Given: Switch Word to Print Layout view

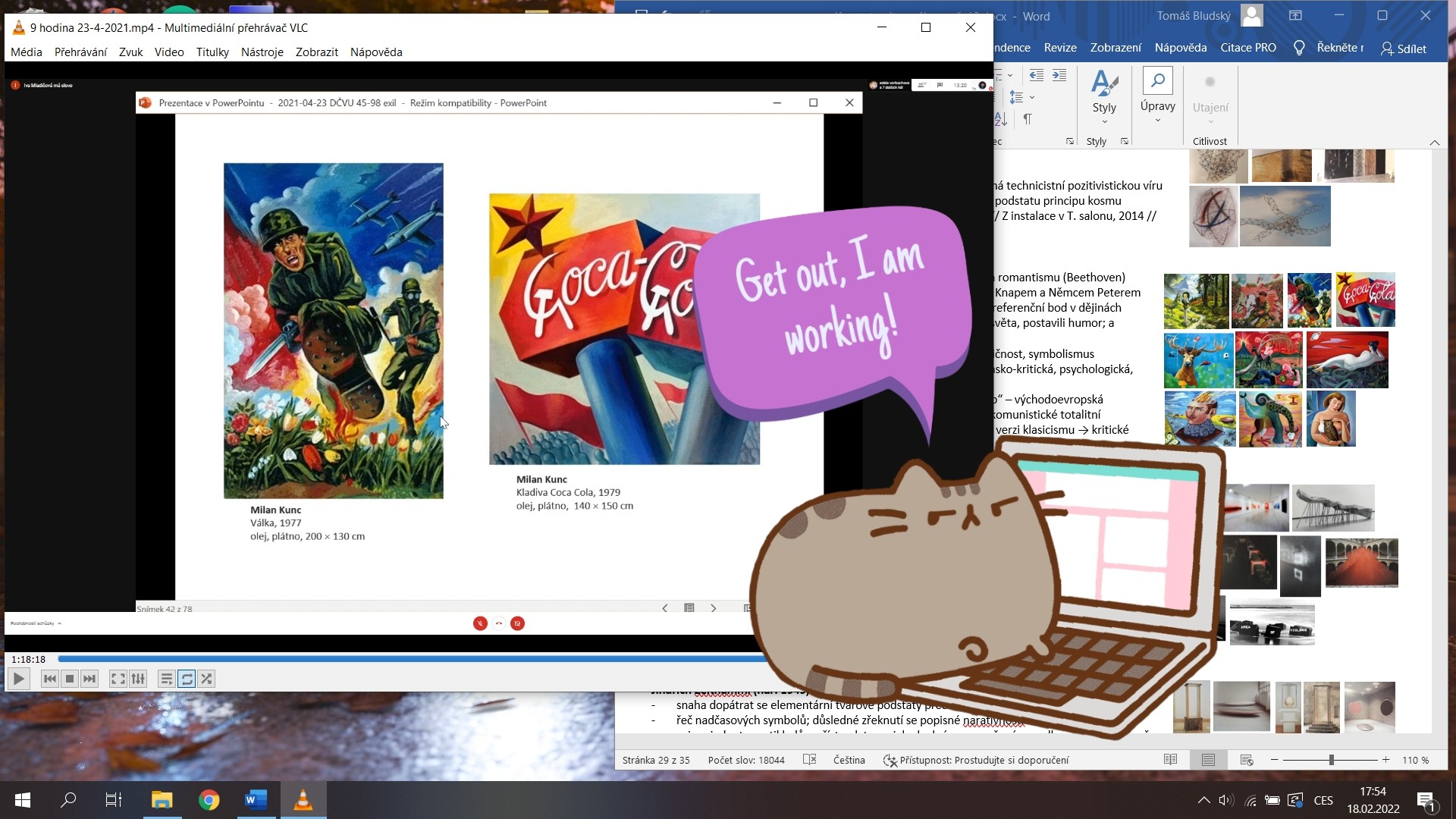Looking at the screenshot, I should [1208, 760].
